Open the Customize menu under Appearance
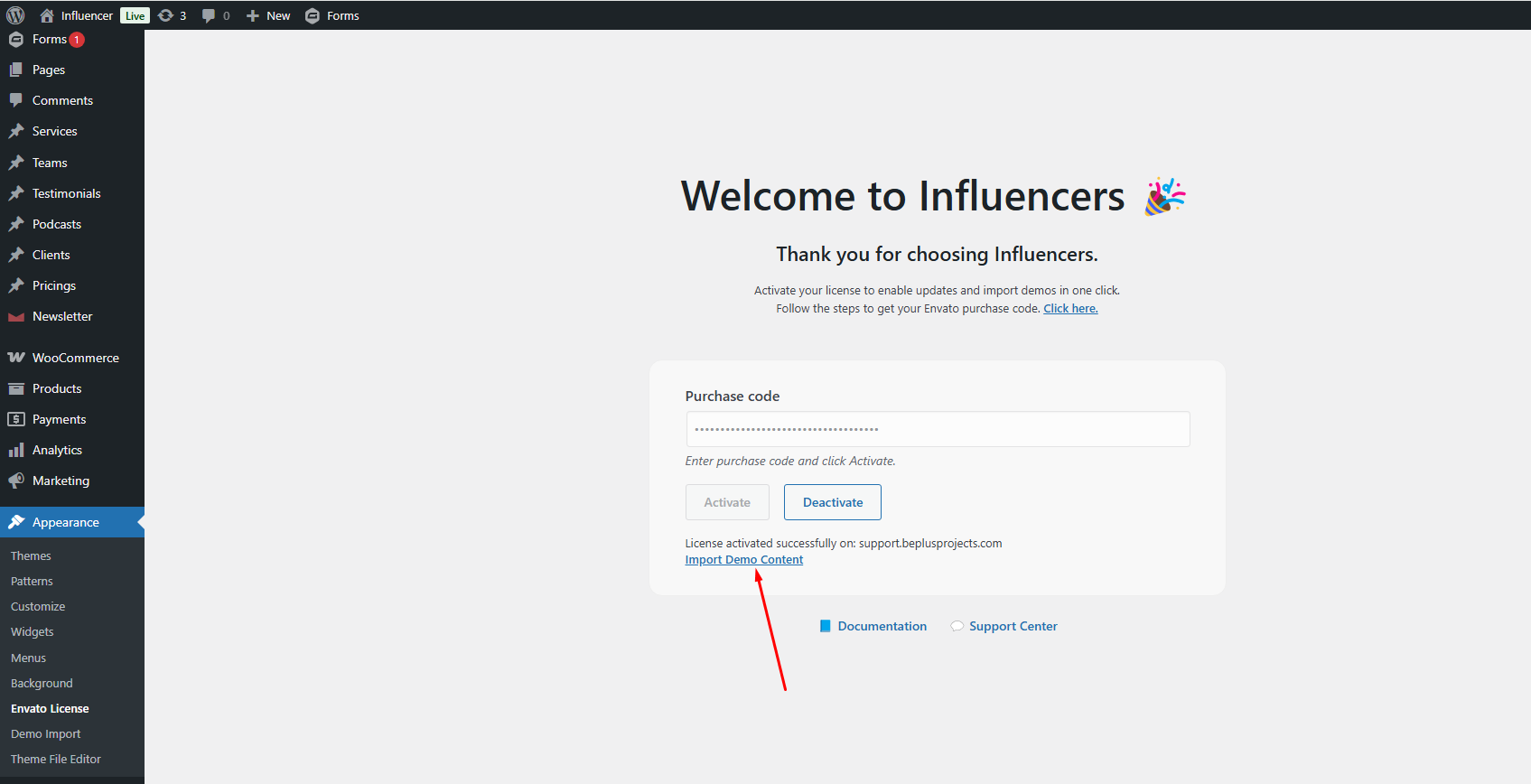Image resolution: width=1531 pixels, height=784 pixels. [38, 606]
